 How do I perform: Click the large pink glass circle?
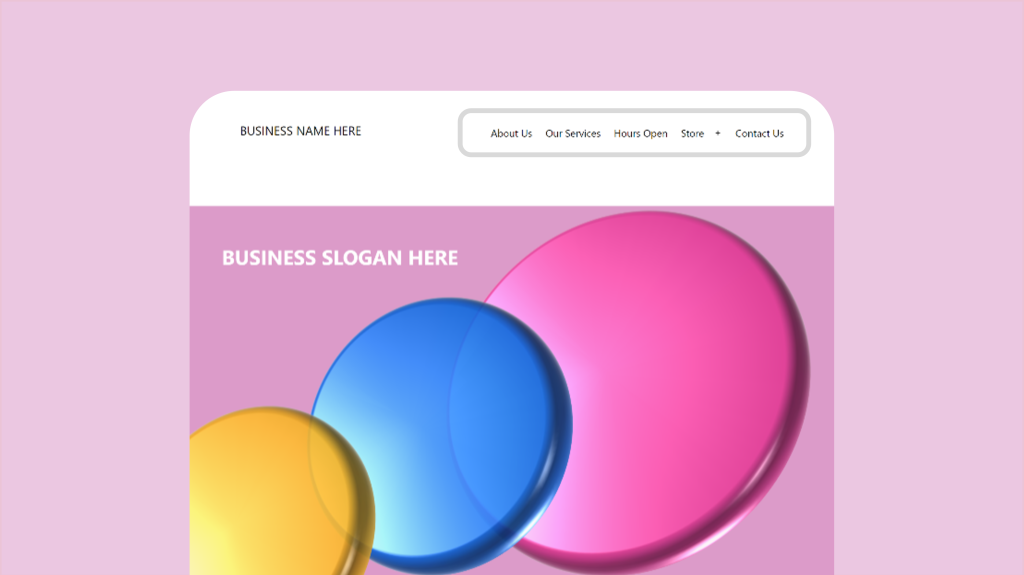(x=673, y=366)
